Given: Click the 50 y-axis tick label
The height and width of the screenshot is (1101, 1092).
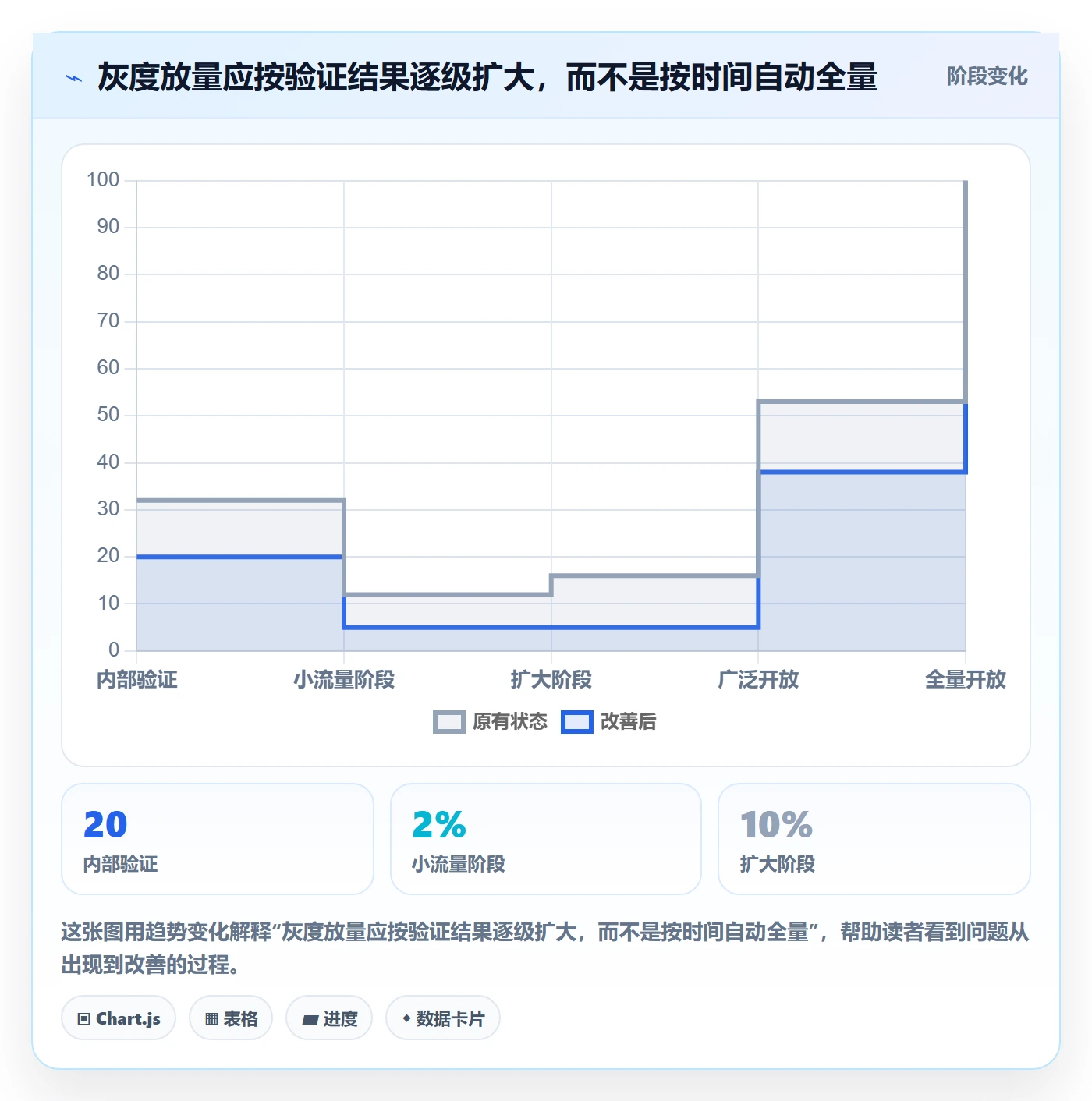Looking at the screenshot, I should pyautogui.click(x=108, y=415).
